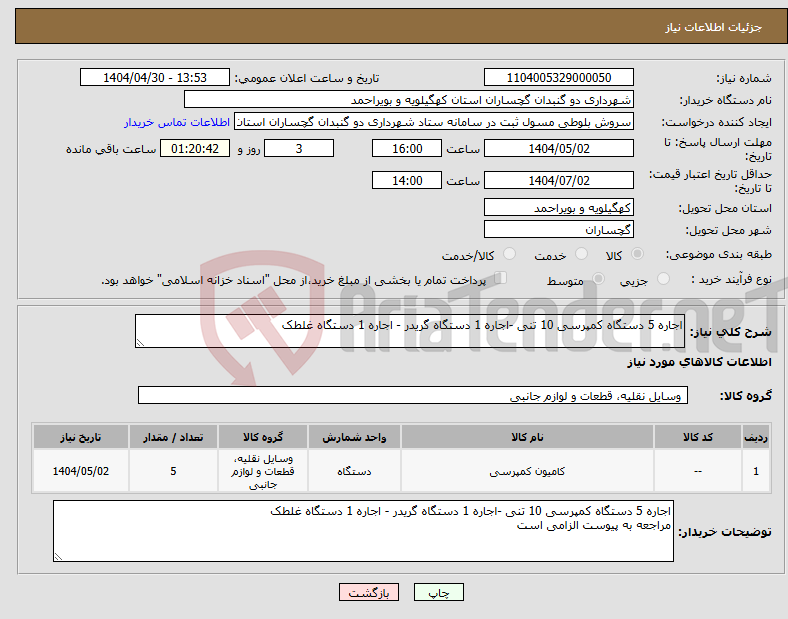Click the delivery city field گچساران
Image resolution: width=788 pixels, height=619 pixels.
[559, 230]
